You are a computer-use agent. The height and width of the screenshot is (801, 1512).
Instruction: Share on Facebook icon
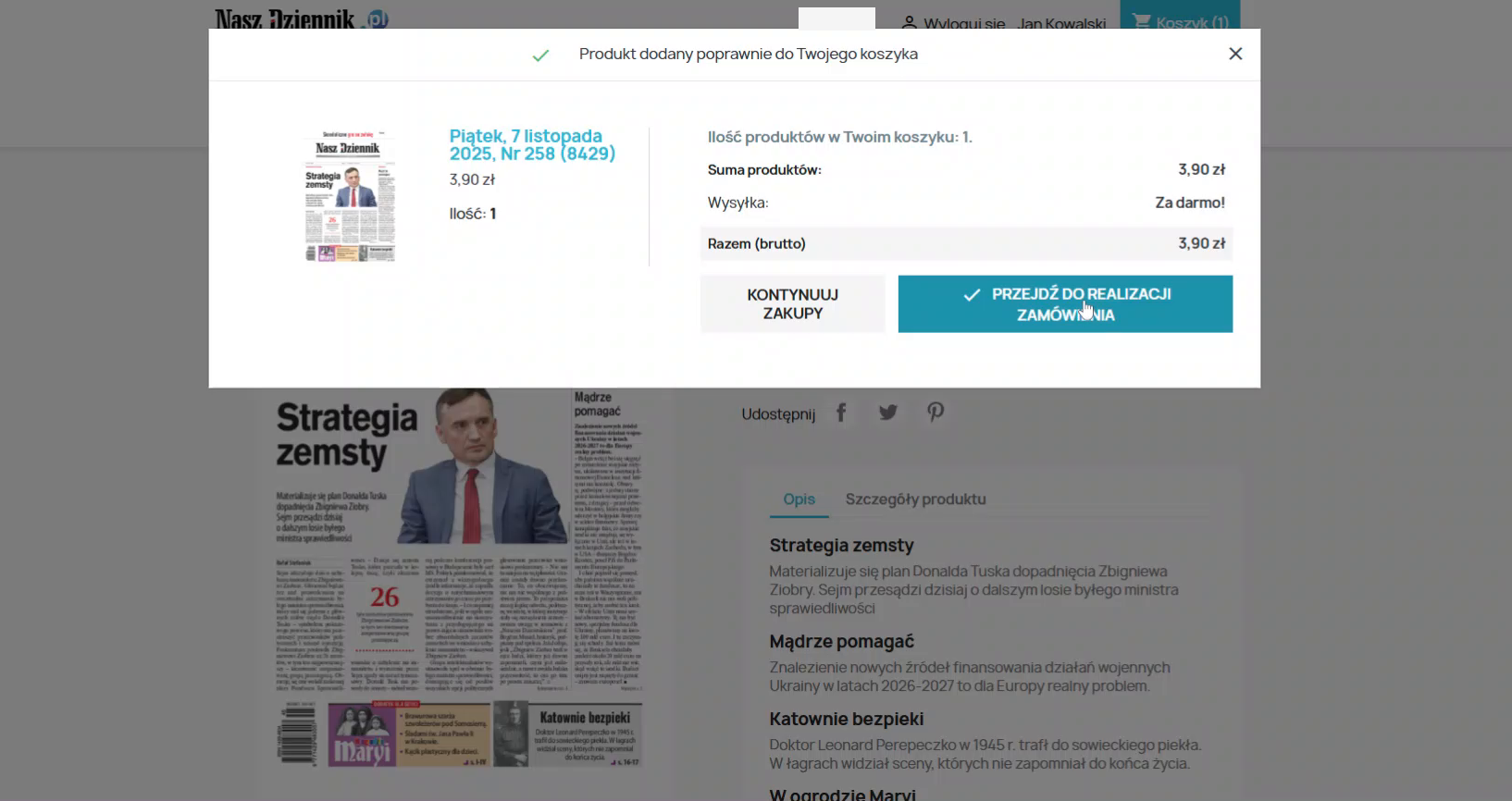click(x=841, y=413)
